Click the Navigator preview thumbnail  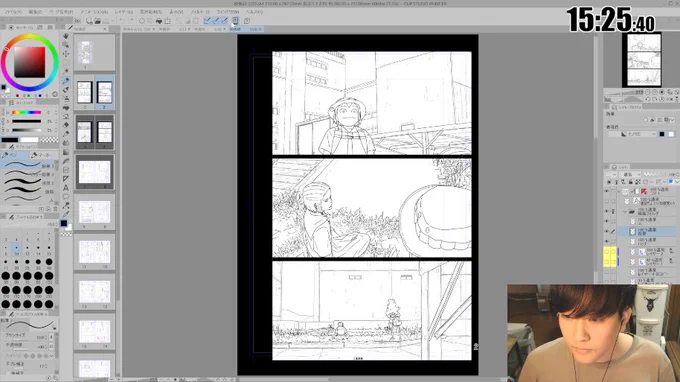tap(641, 60)
